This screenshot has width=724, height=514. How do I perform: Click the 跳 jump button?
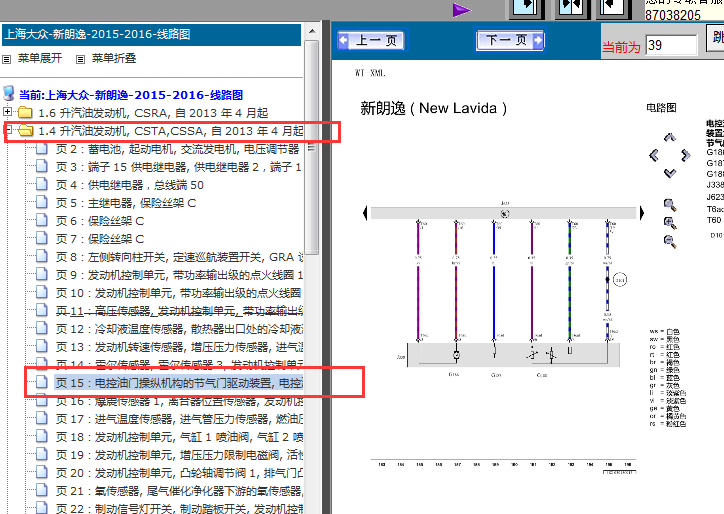715,37
